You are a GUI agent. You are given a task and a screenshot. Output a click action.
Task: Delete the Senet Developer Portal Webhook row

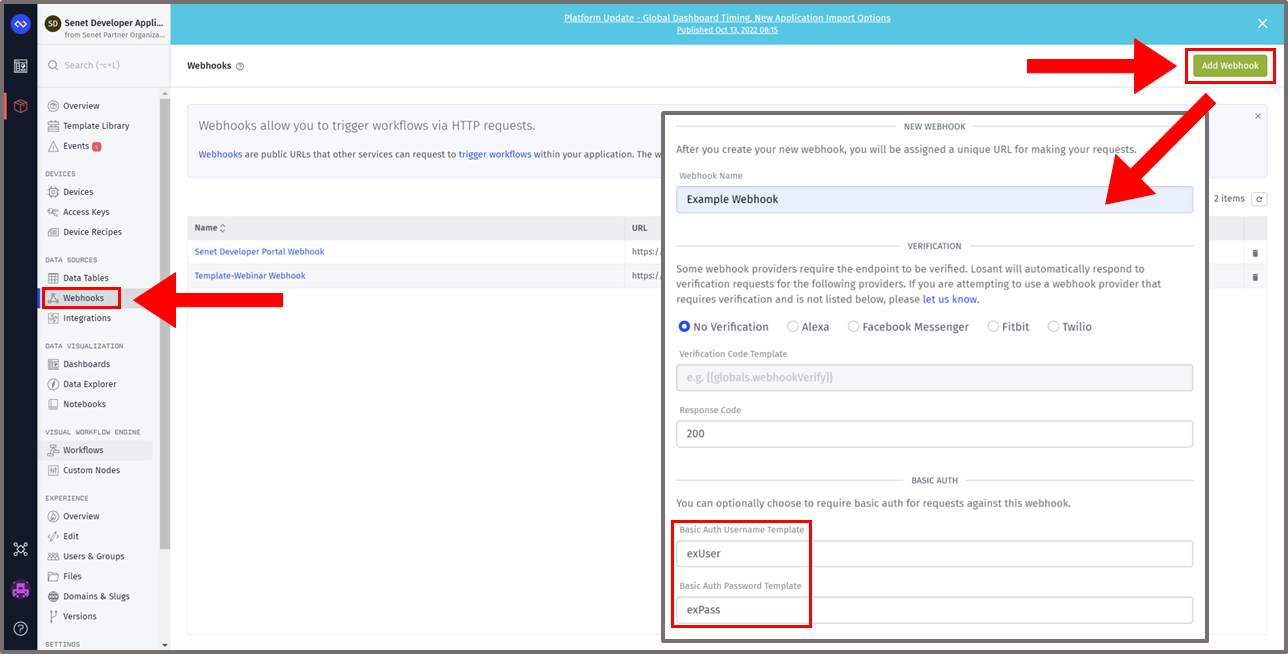click(x=1256, y=253)
